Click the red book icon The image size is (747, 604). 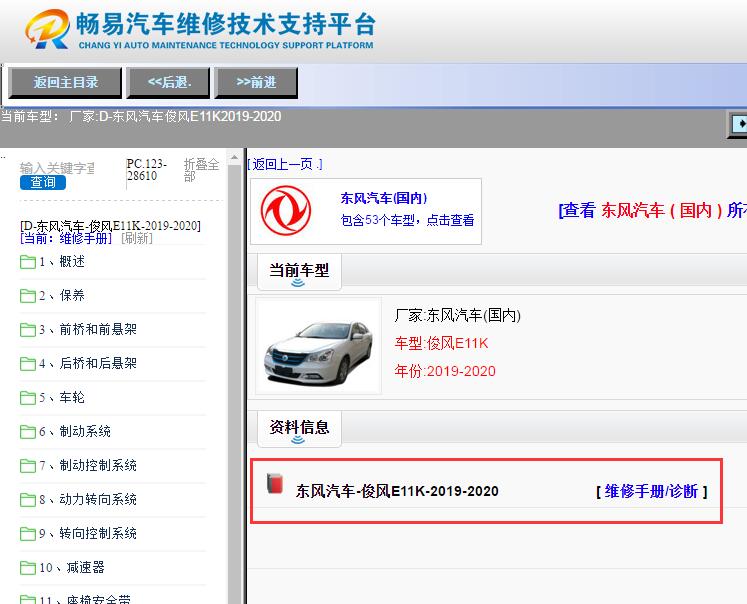(275, 483)
